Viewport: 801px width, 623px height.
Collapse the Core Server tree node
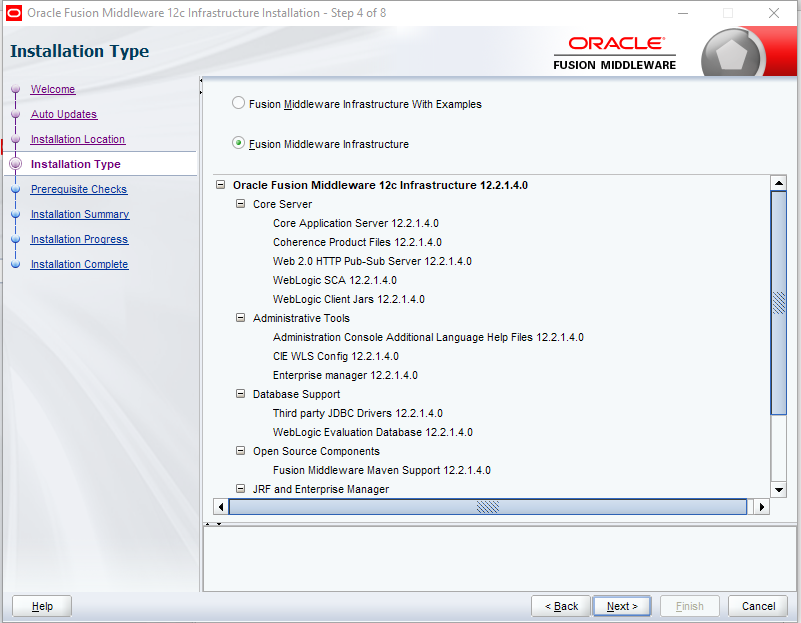241,204
